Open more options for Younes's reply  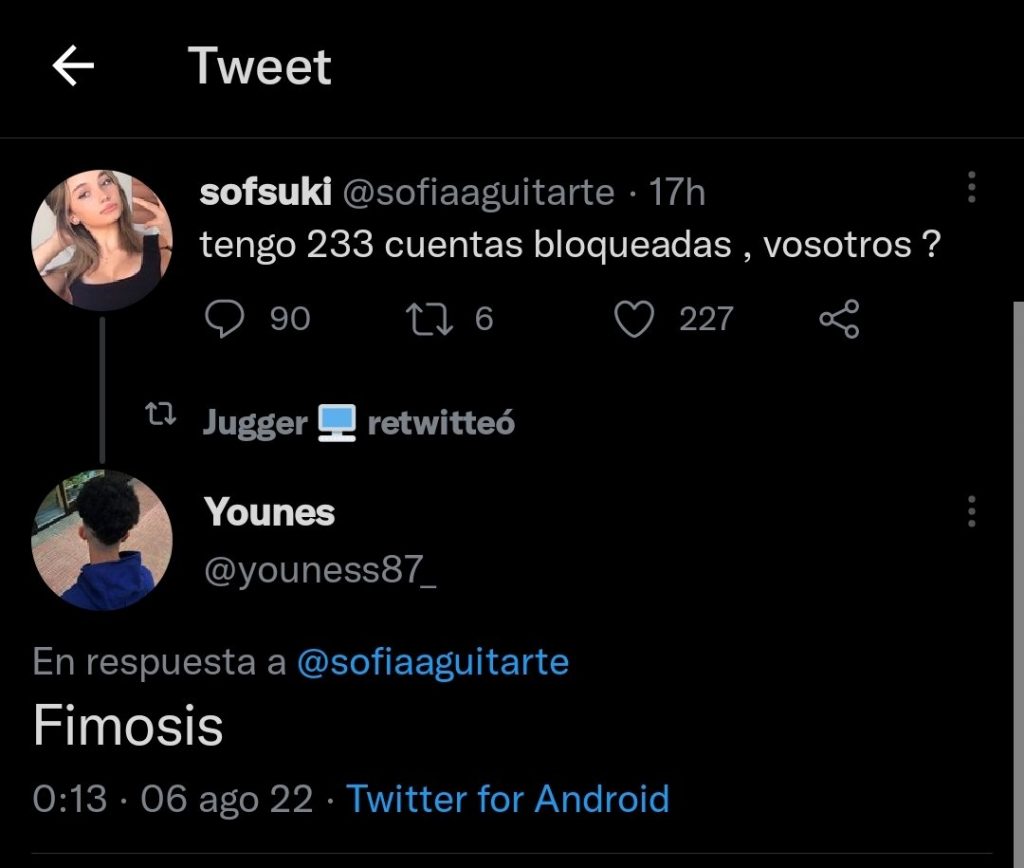(972, 511)
